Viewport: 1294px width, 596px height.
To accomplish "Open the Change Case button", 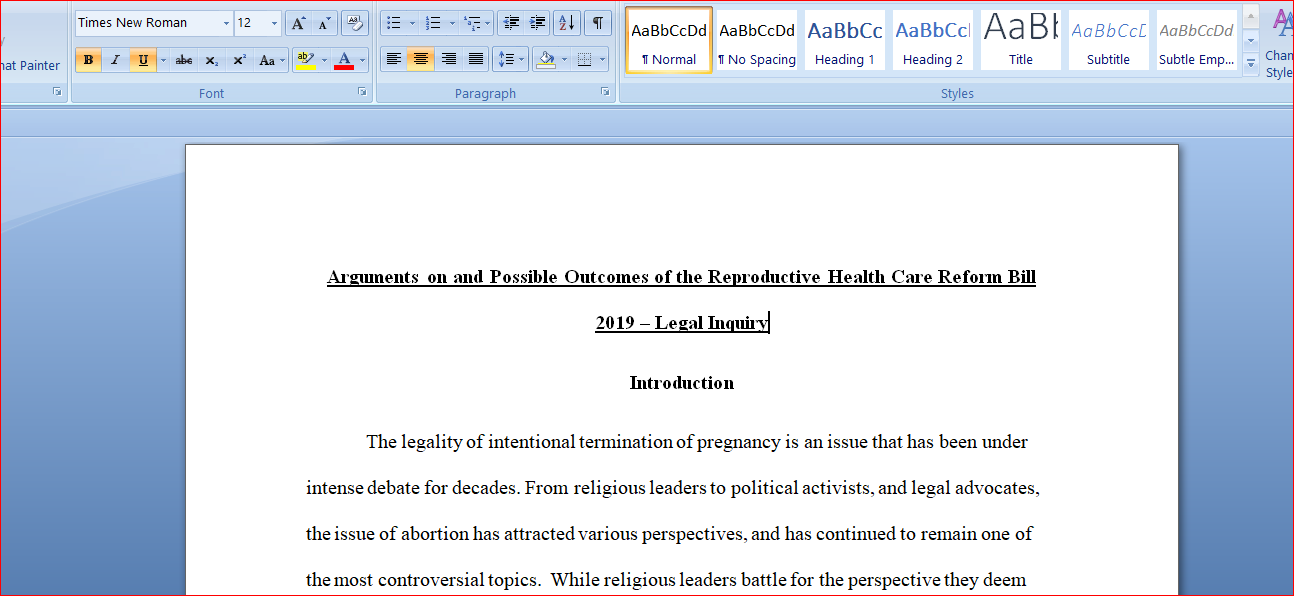I will point(270,60).
